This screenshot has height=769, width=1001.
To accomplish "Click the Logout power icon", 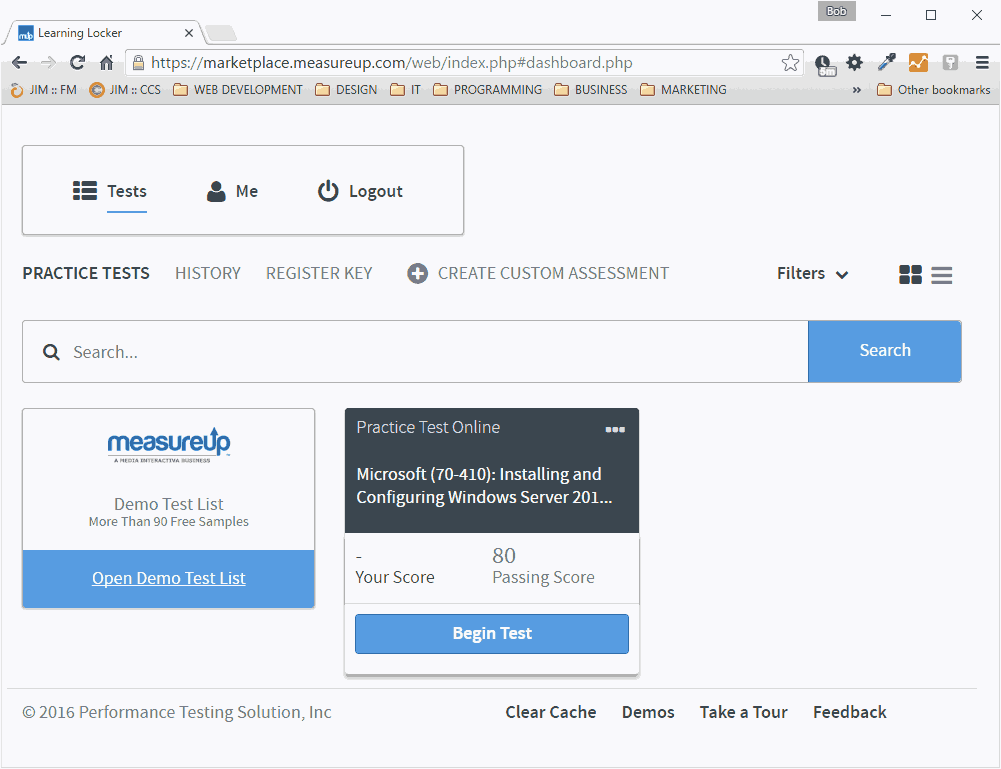I will point(328,191).
